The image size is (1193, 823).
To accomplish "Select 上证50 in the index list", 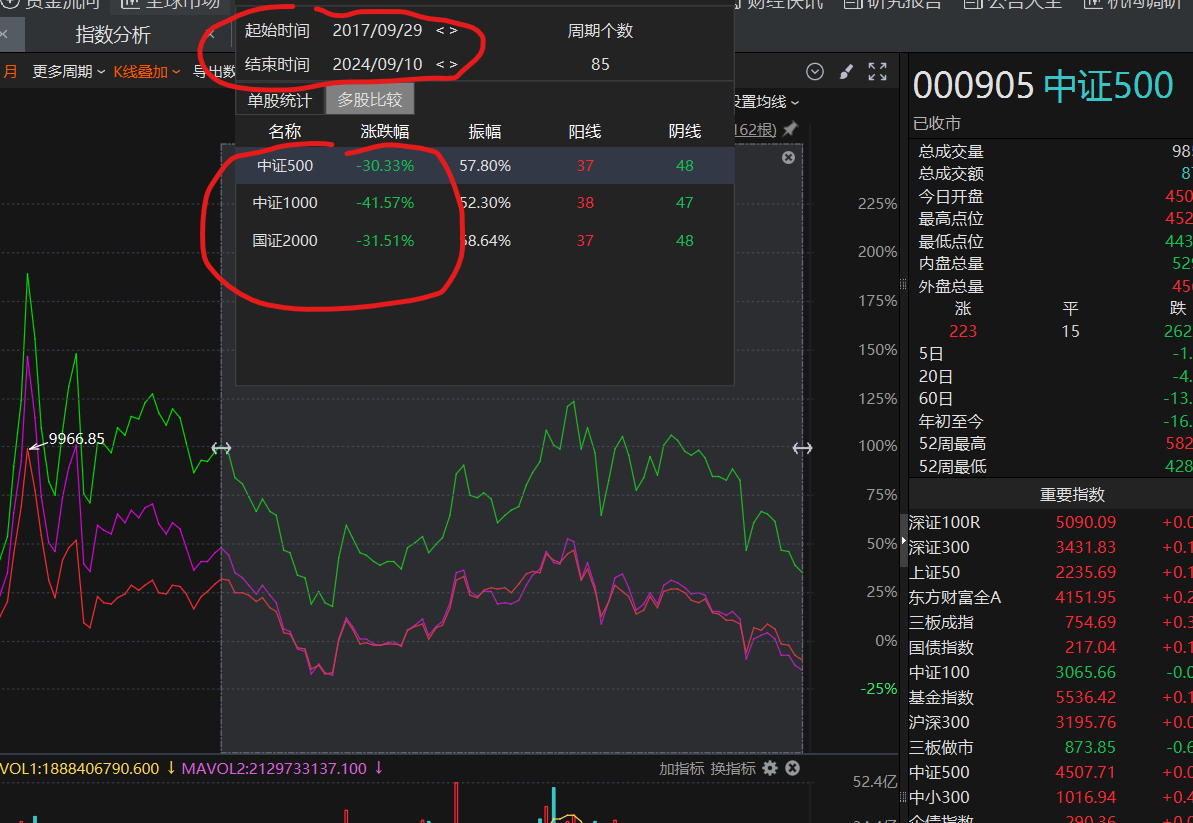I will [934, 572].
